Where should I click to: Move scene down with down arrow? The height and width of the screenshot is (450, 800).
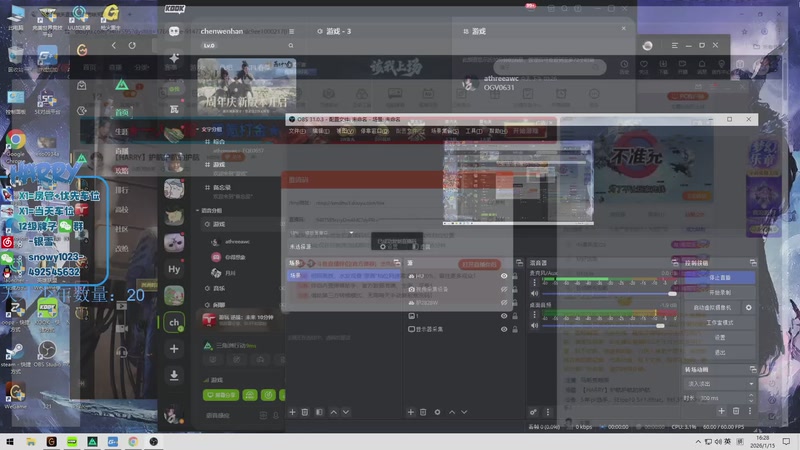(x=346, y=412)
